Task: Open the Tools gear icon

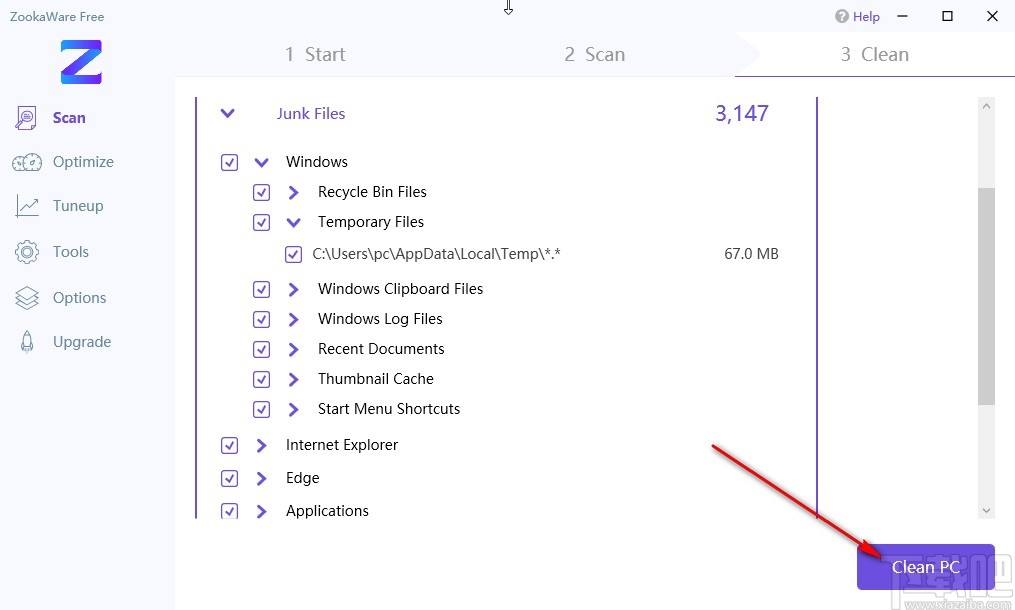Action: pos(27,252)
